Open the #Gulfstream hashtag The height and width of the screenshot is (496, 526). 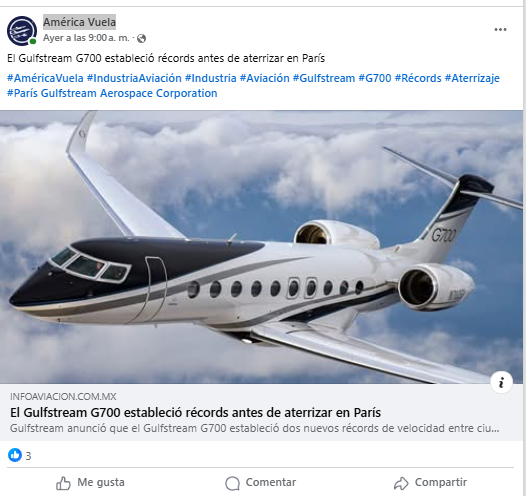tap(324, 78)
